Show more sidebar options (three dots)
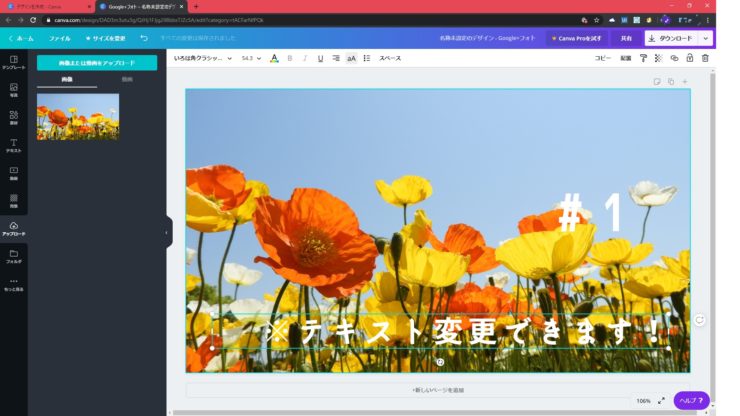Screen dimensions: 740x416 click(x=14, y=284)
